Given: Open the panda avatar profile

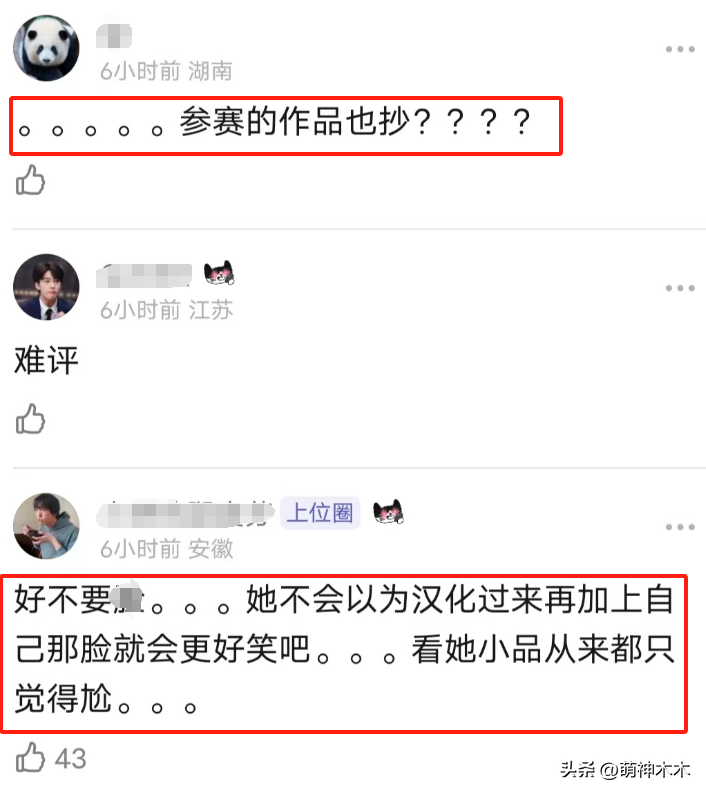Looking at the screenshot, I should [46, 48].
